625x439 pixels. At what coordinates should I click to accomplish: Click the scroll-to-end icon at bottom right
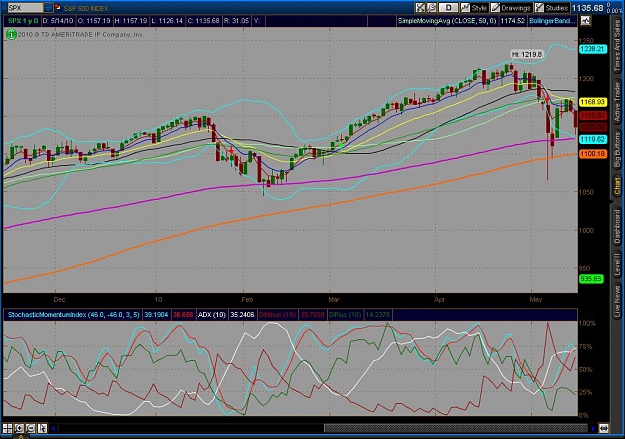604,429
